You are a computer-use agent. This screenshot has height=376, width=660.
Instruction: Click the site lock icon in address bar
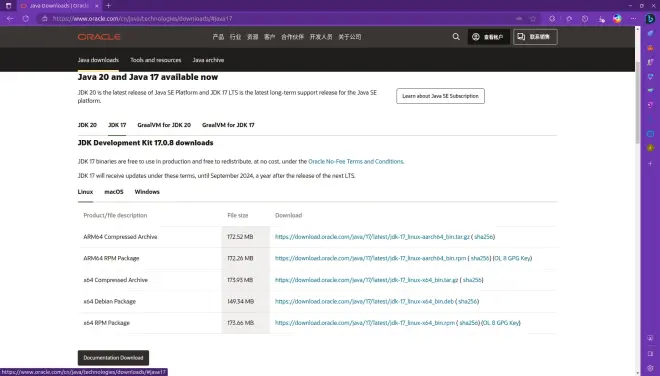45,19
